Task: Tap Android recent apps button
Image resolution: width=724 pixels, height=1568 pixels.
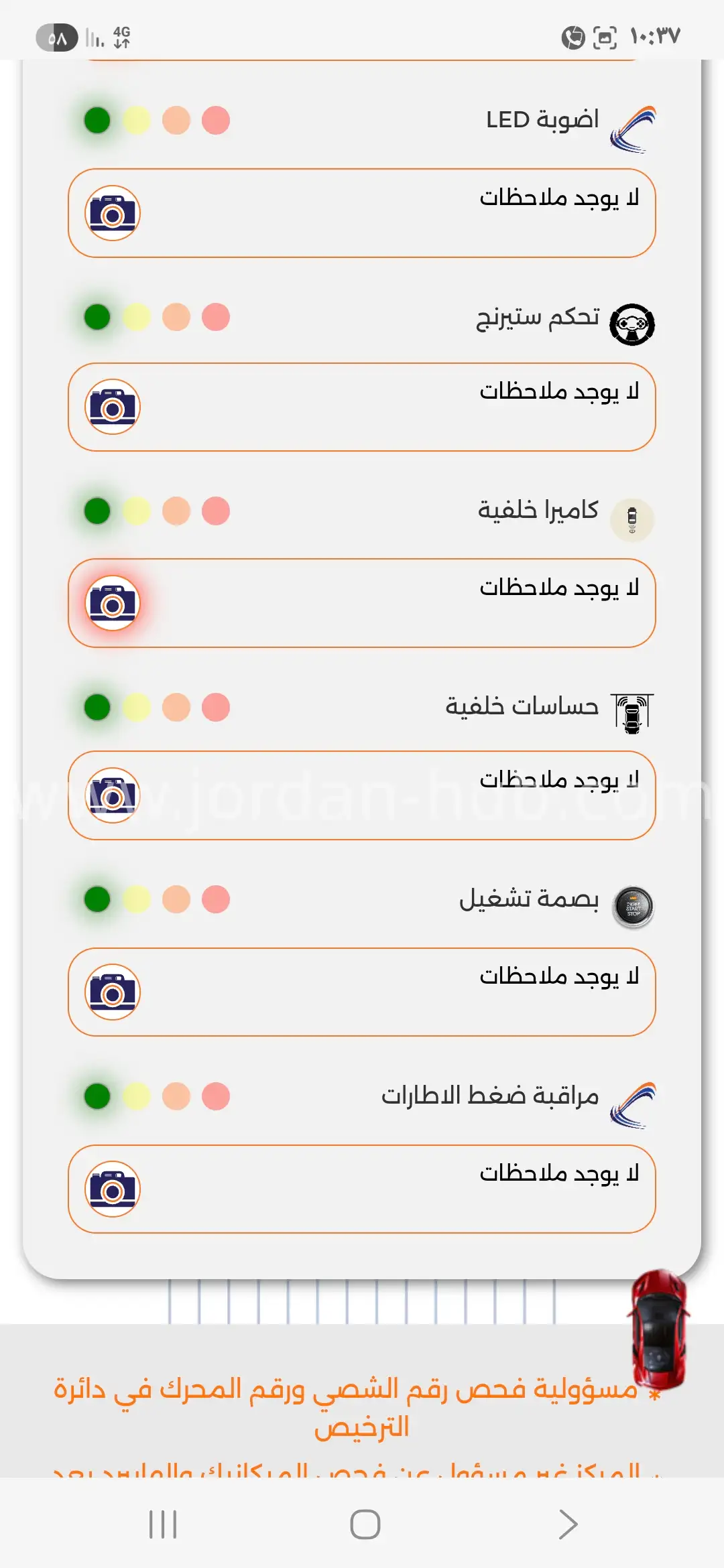Action: pyautogui.click(x=163, y=1524)
